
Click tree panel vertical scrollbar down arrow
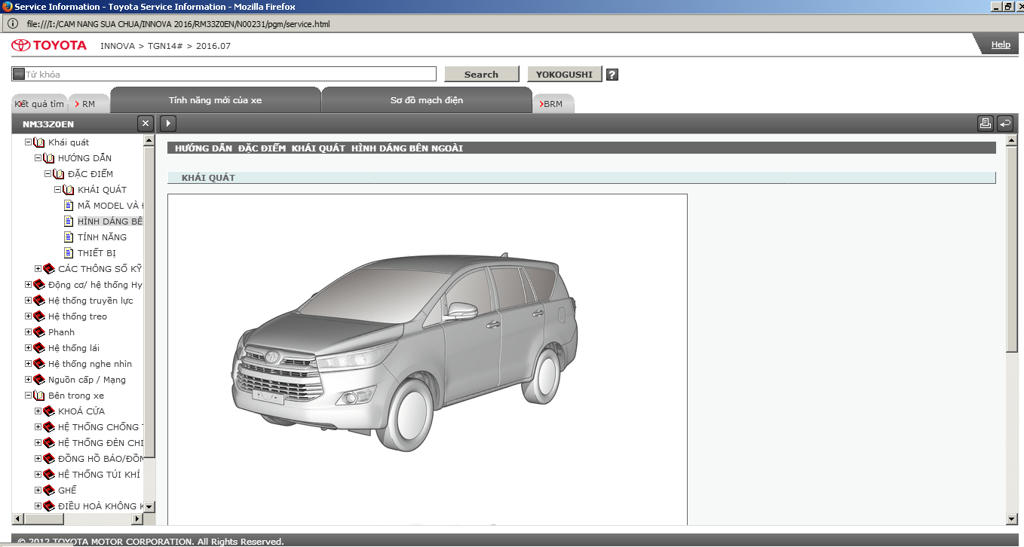coord(148,507)
